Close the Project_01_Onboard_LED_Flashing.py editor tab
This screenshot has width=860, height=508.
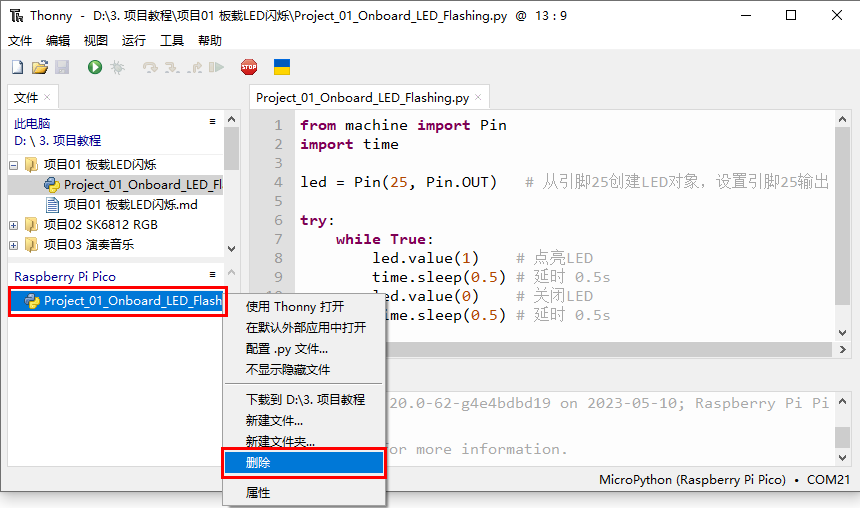tap(478, 97)
